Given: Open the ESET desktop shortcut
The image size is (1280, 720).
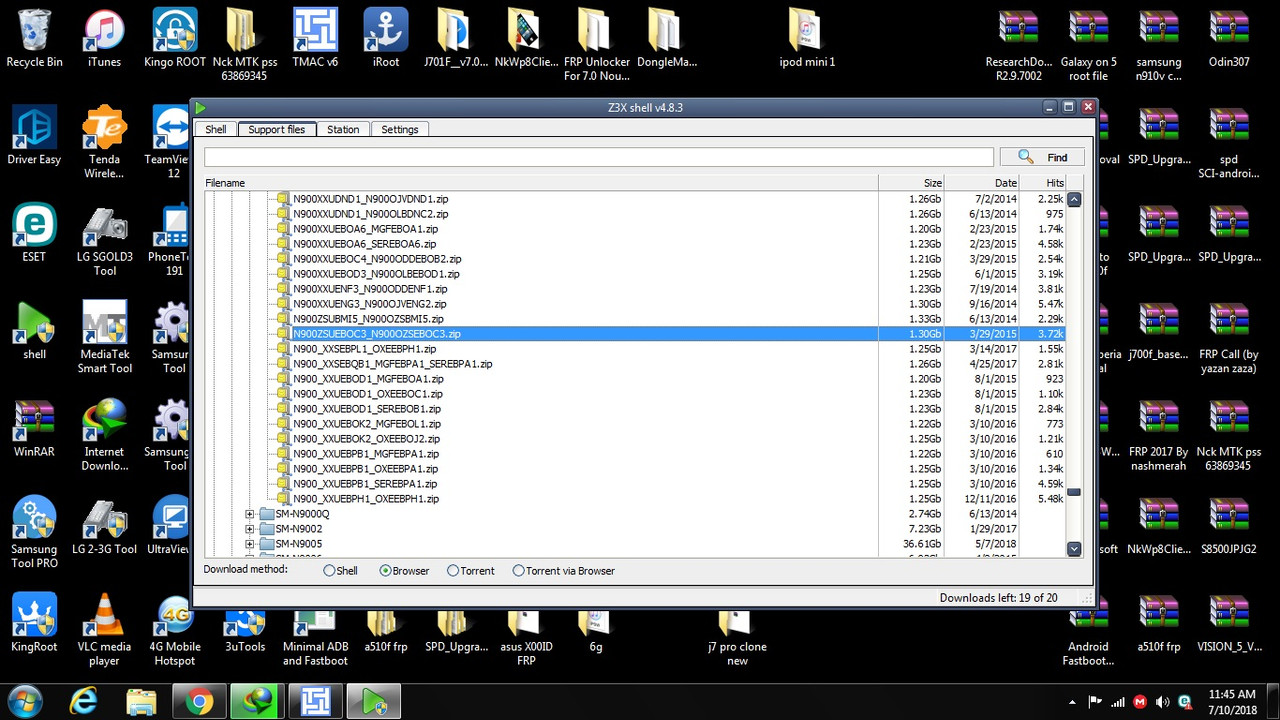Looking at the screenshot, I should pyautogui.click(x=34, y=233).
